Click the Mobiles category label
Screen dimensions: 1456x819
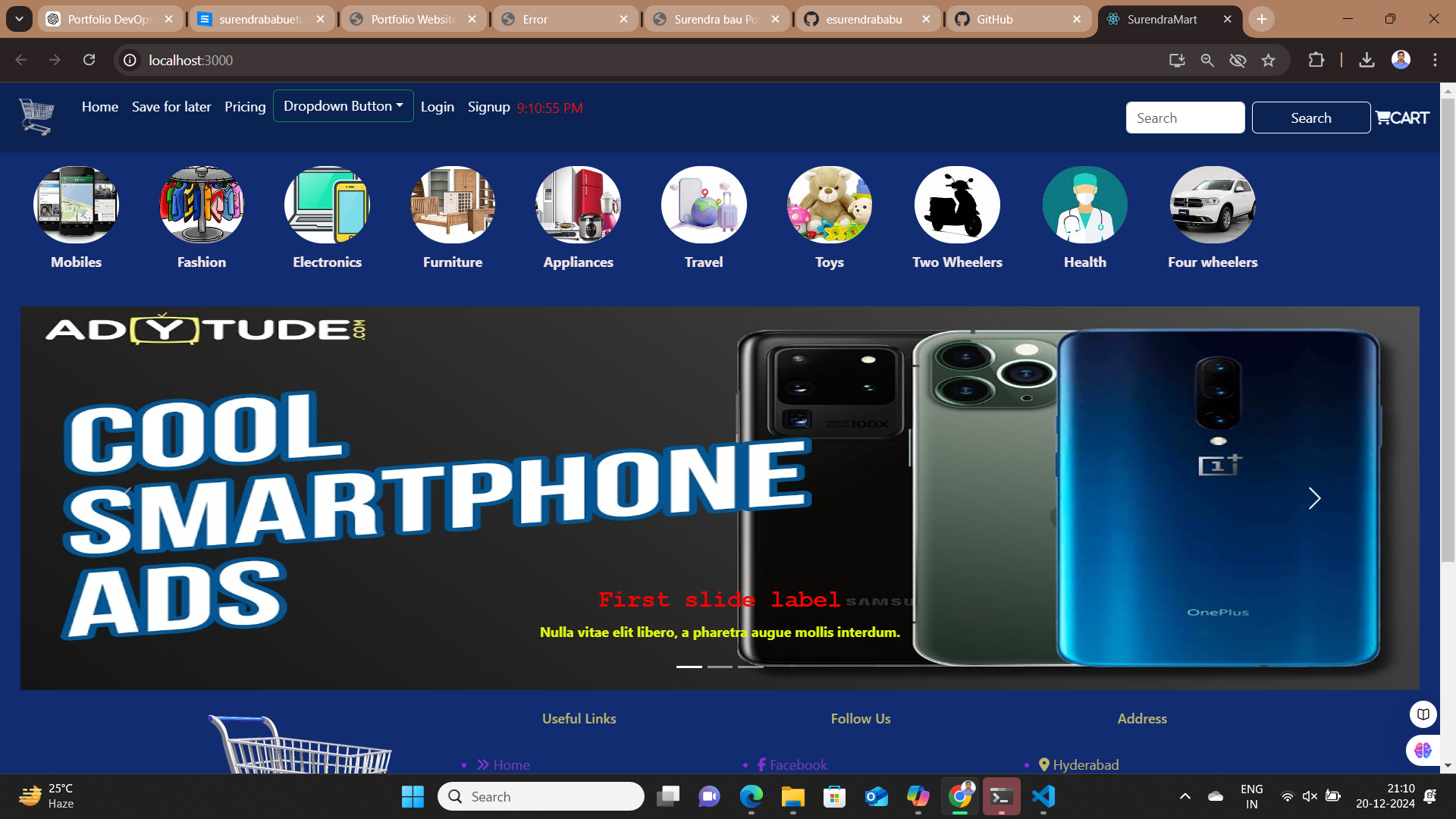pos(76,262)
